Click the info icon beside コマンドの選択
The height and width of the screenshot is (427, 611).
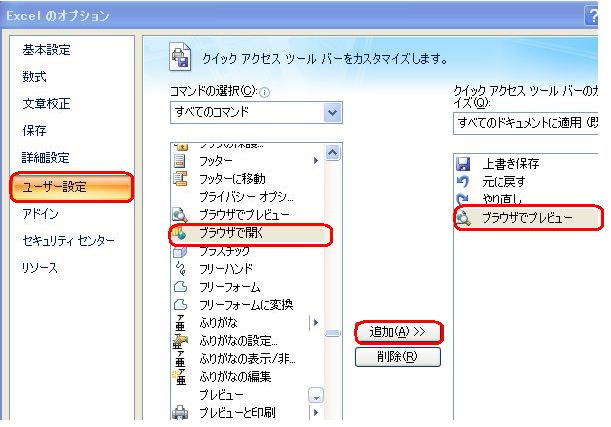[264, 93]
